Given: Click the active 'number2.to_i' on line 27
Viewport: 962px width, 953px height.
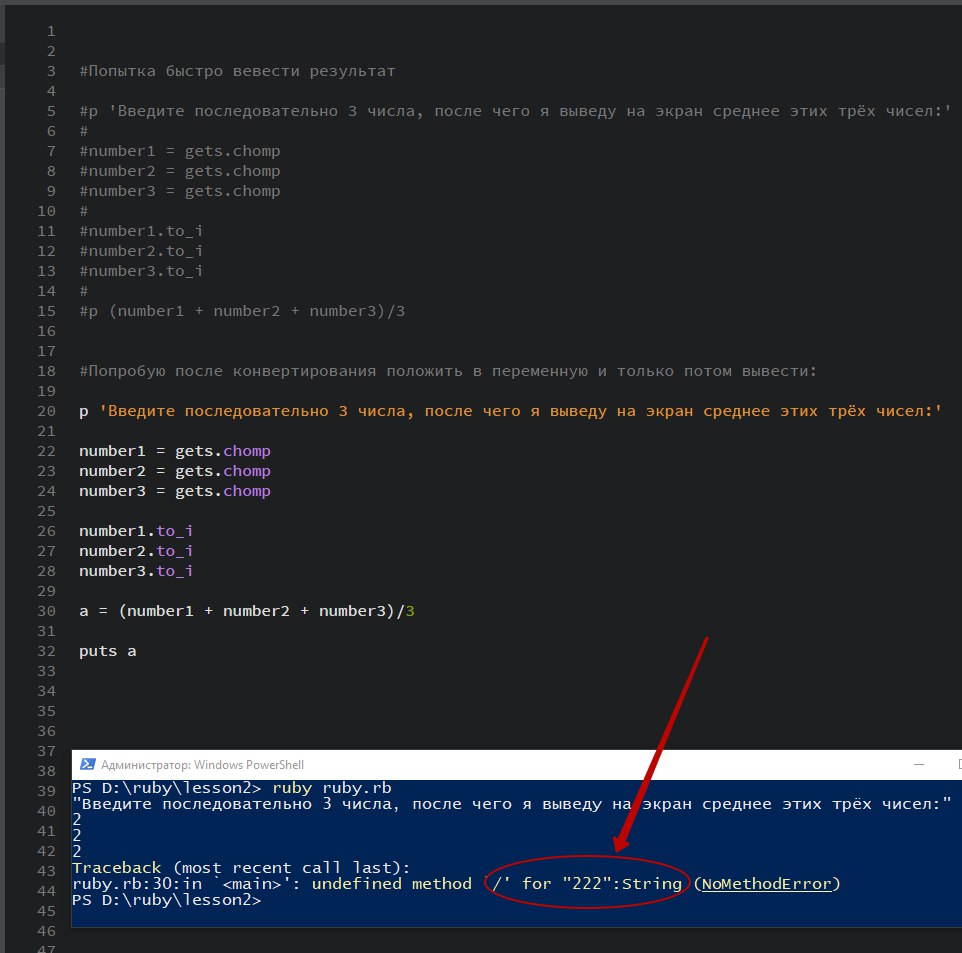Looking at the screenshot, I should 136,551.
